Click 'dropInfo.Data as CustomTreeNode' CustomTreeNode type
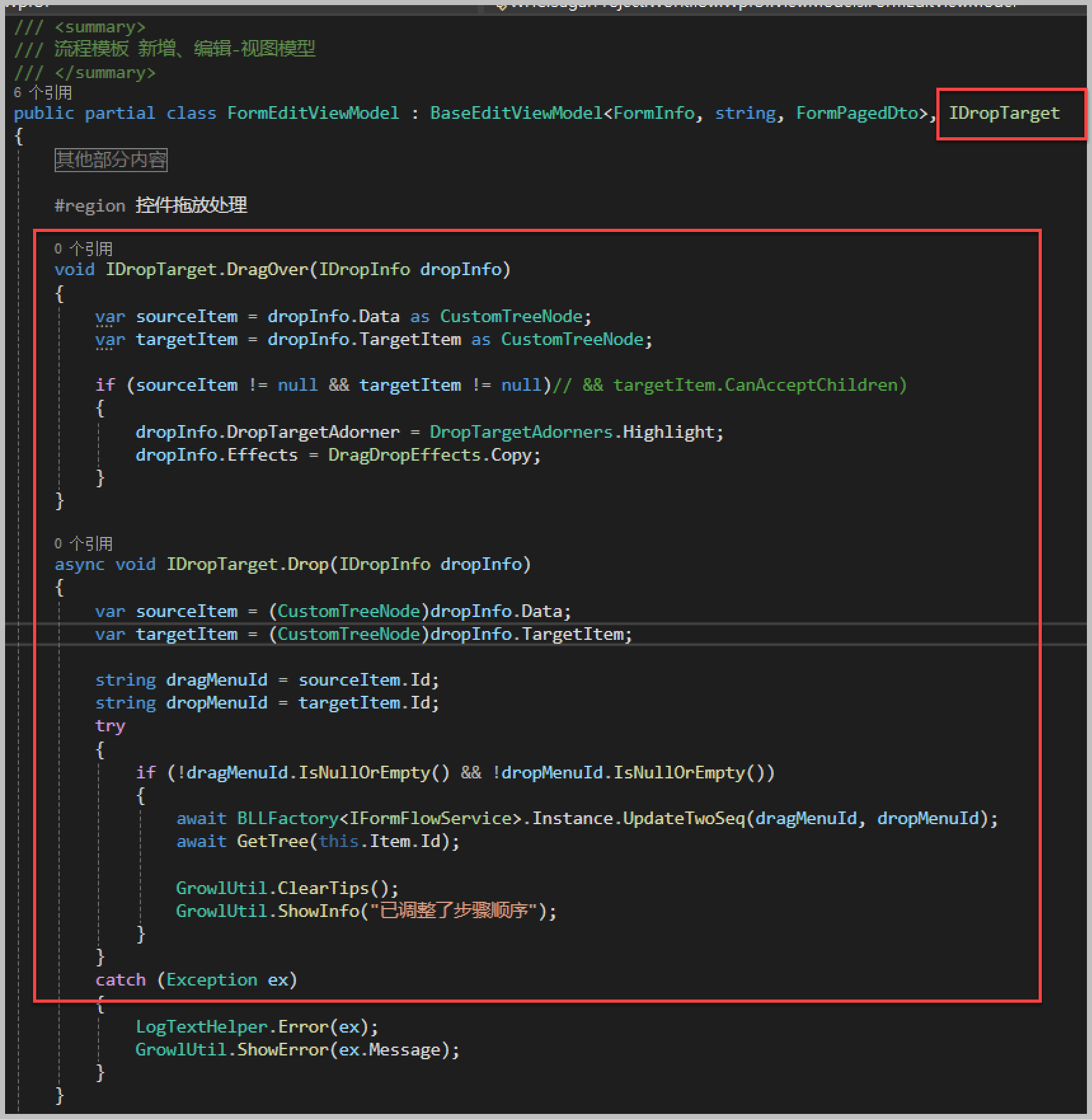This screenshot has height=1119, width=1092. (x=511, y=316)
